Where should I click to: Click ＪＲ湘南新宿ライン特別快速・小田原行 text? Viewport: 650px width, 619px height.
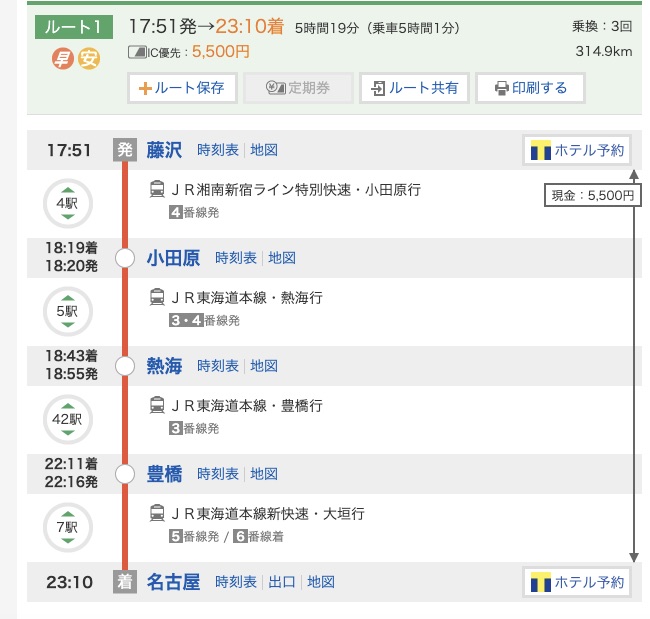click(x=296, y=190)
